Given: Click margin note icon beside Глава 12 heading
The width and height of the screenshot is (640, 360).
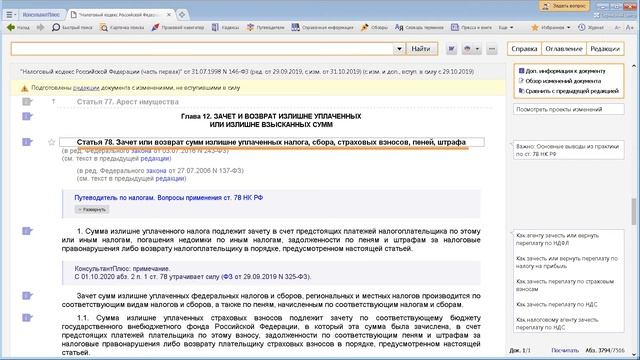Looking at the screenshot, I should click(x=27, y=116).
